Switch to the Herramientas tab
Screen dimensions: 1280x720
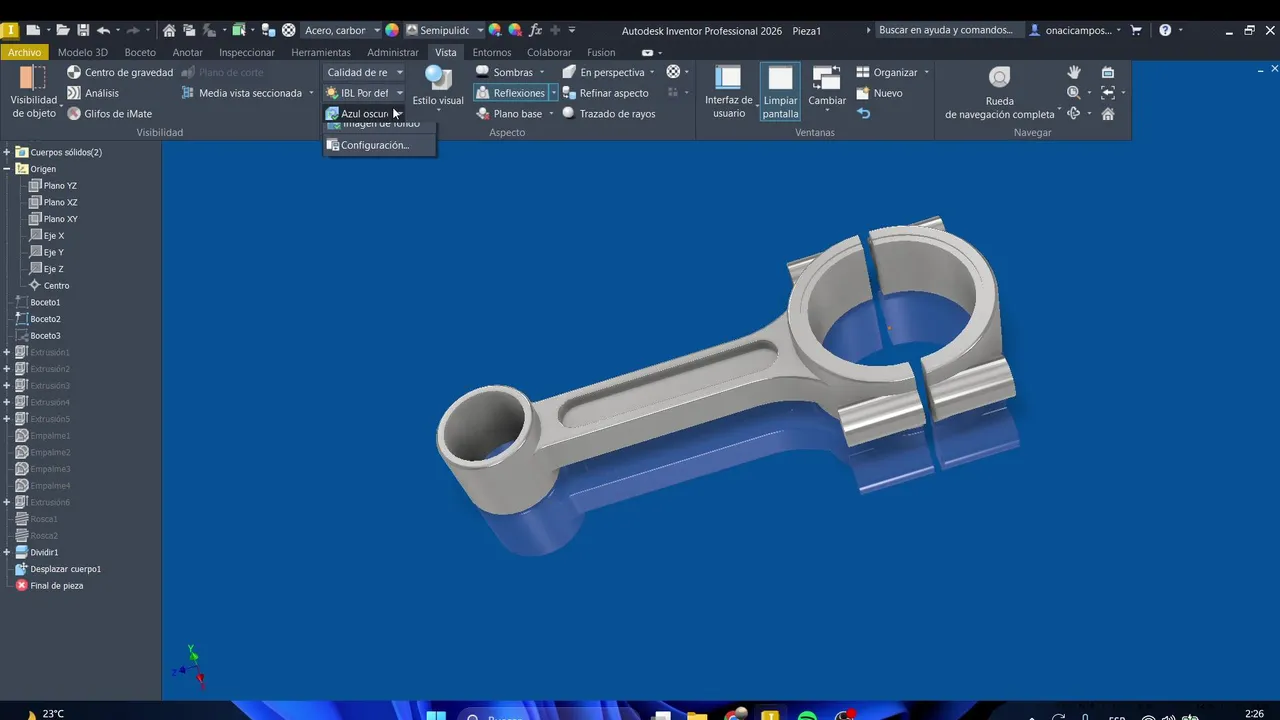point(321,52)
